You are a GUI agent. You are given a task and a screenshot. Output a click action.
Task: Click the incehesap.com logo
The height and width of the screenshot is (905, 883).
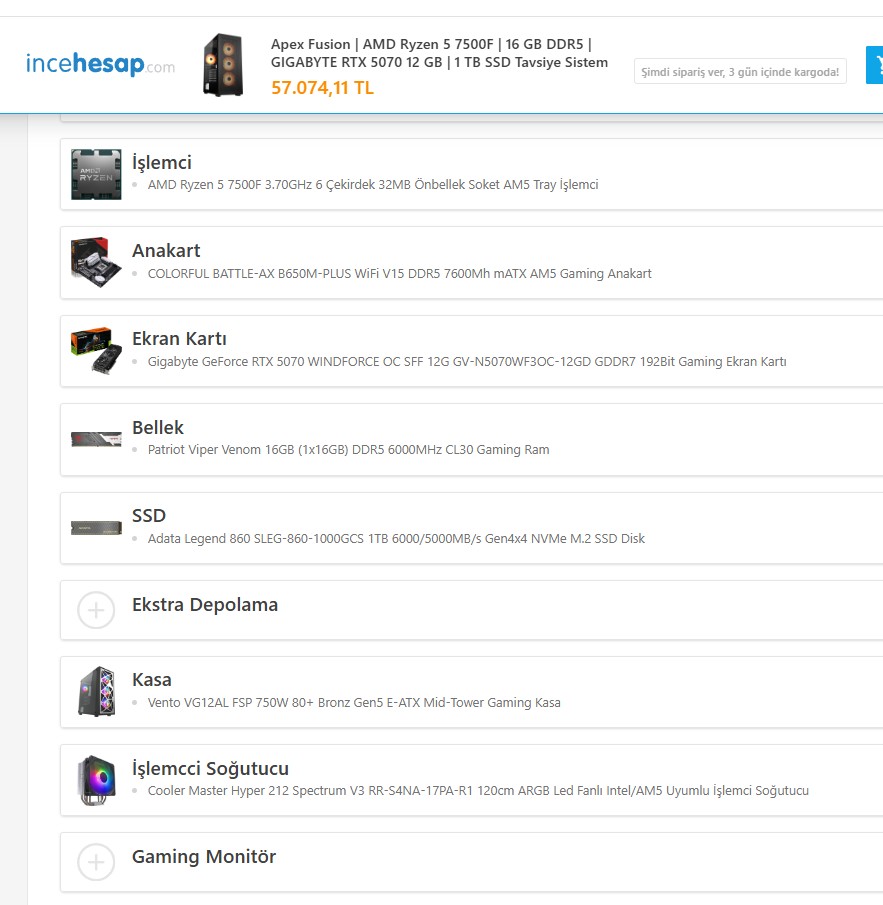[x=100, y=65]
